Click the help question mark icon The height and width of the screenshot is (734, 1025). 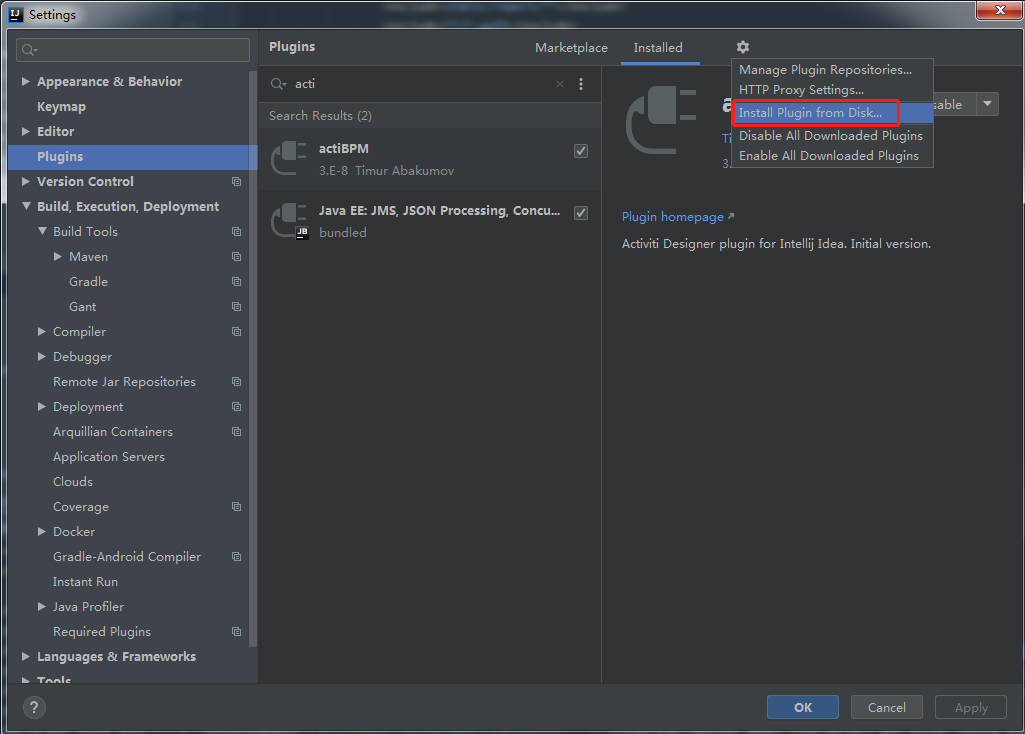click(34, 707)
